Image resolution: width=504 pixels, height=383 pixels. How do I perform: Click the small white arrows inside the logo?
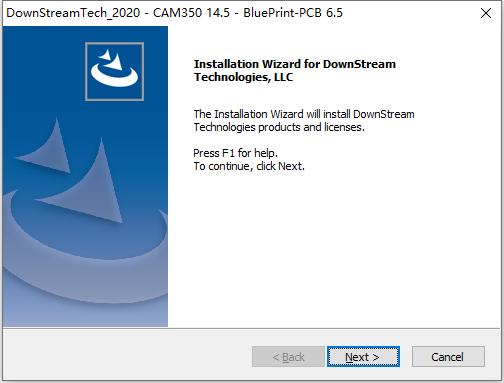pos(112,59)
